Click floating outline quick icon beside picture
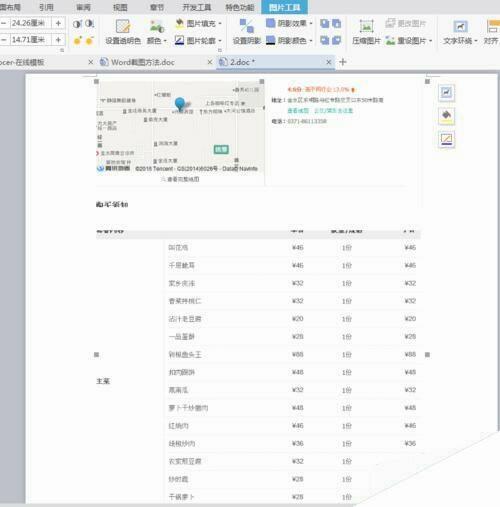500x507 pixels. pos(446,139)
